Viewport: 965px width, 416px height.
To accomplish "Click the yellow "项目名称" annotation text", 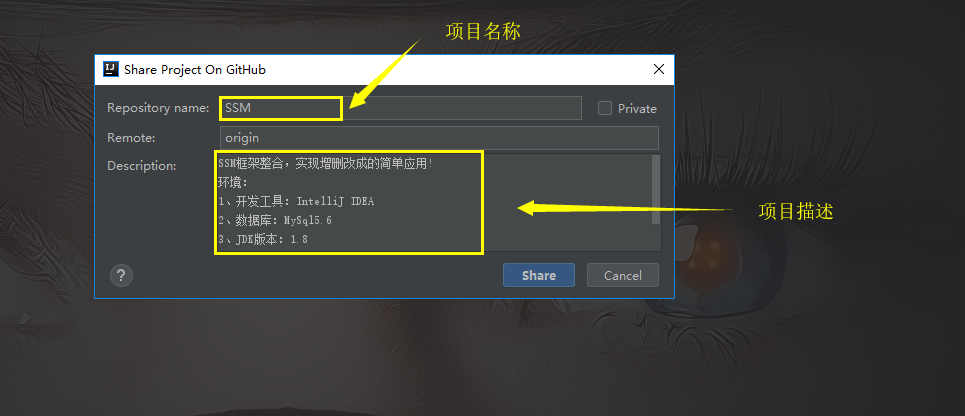I will point(483,31).
